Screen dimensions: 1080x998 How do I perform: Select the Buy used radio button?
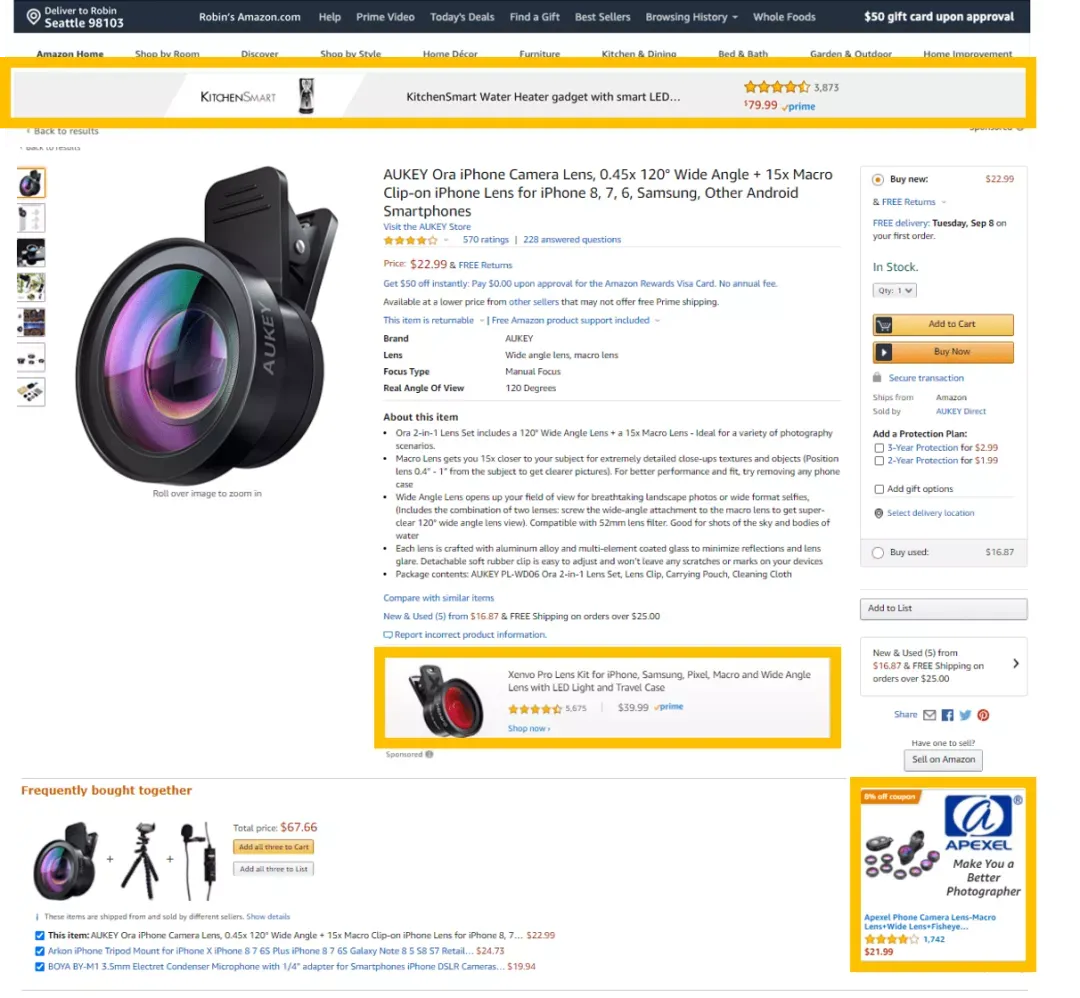coord(878,552)
